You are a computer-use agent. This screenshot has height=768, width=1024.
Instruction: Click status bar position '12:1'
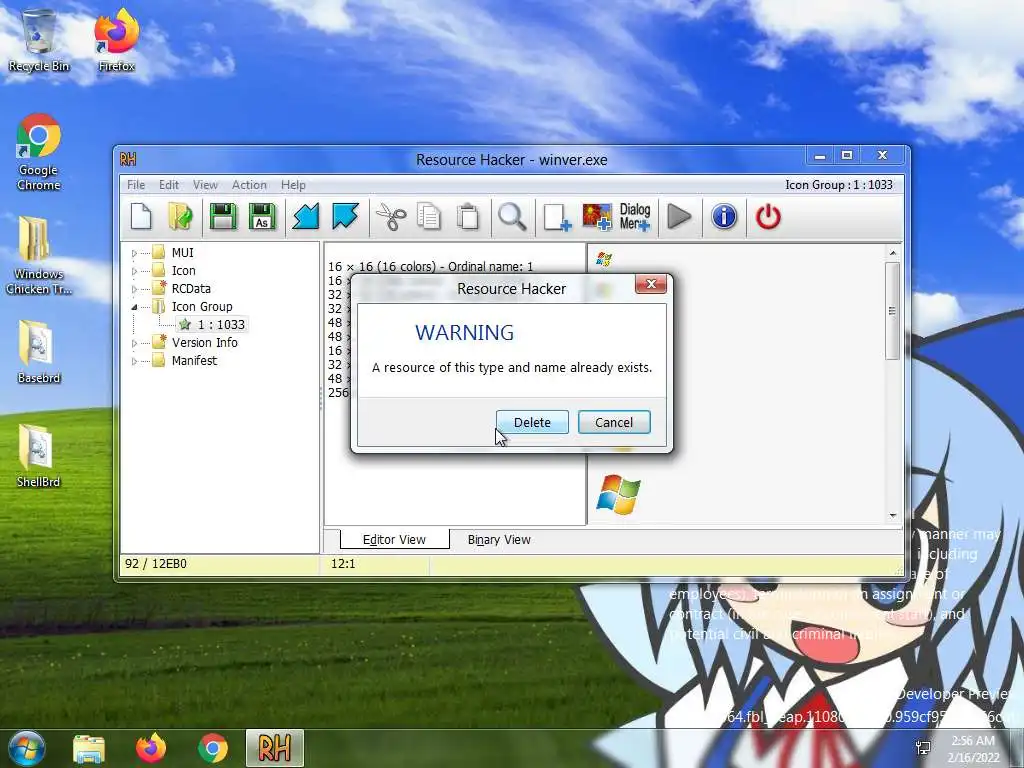343,564
